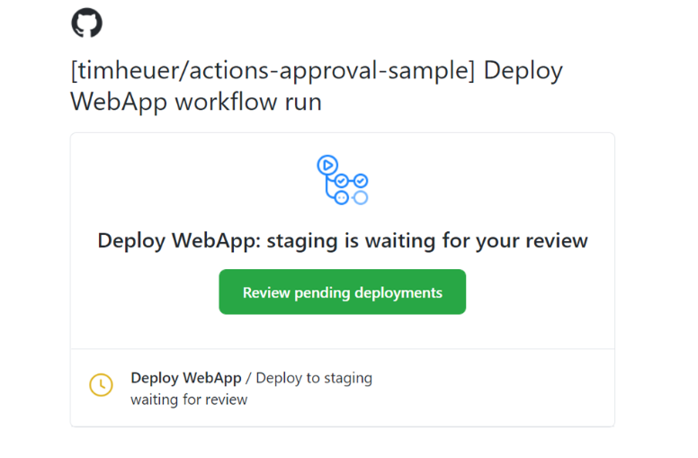The image size is (698, 458).
Task: Click the play circle in the workflow icon
Action: click(x=328, y=165)
